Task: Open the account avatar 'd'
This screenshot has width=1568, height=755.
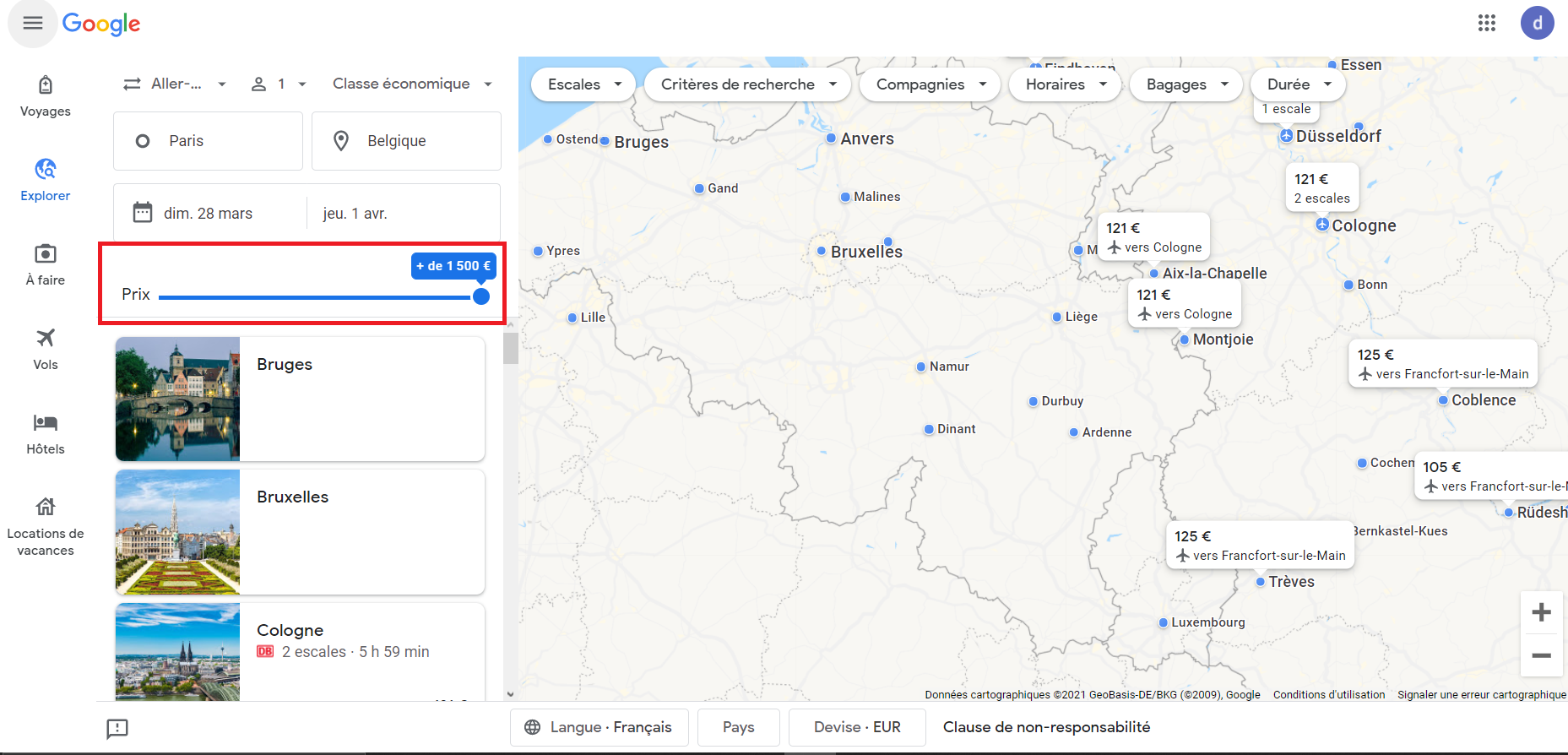Action: [1537, 24]
